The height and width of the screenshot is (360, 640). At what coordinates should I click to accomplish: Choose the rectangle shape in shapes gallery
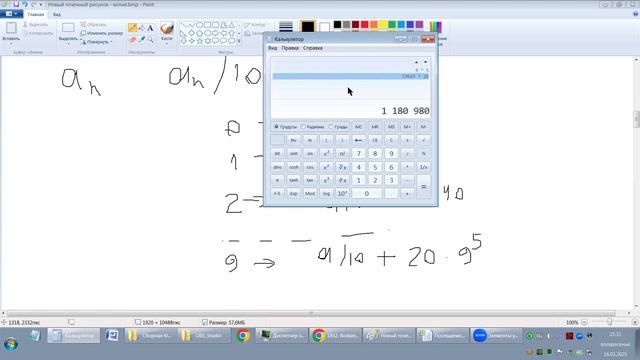pyautogui.click(x=207, y=25)
